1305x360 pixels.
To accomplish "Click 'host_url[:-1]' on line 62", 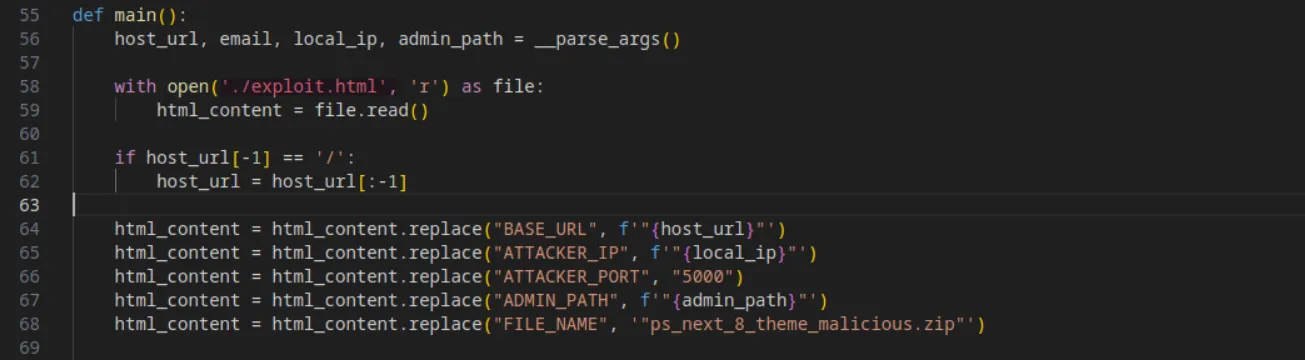I will [339, 182].
